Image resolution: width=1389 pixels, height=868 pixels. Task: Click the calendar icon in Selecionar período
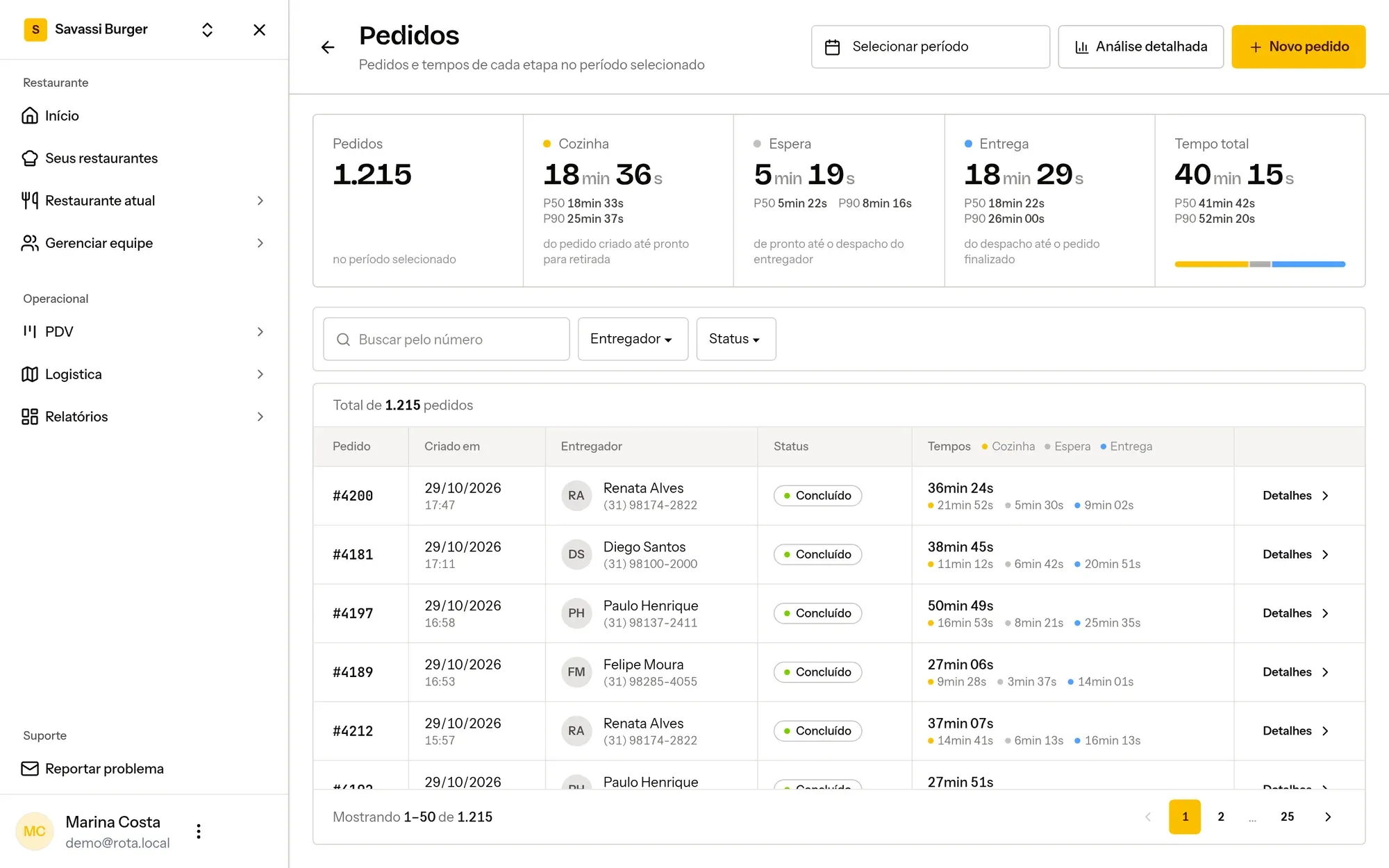tap(832, 47)
